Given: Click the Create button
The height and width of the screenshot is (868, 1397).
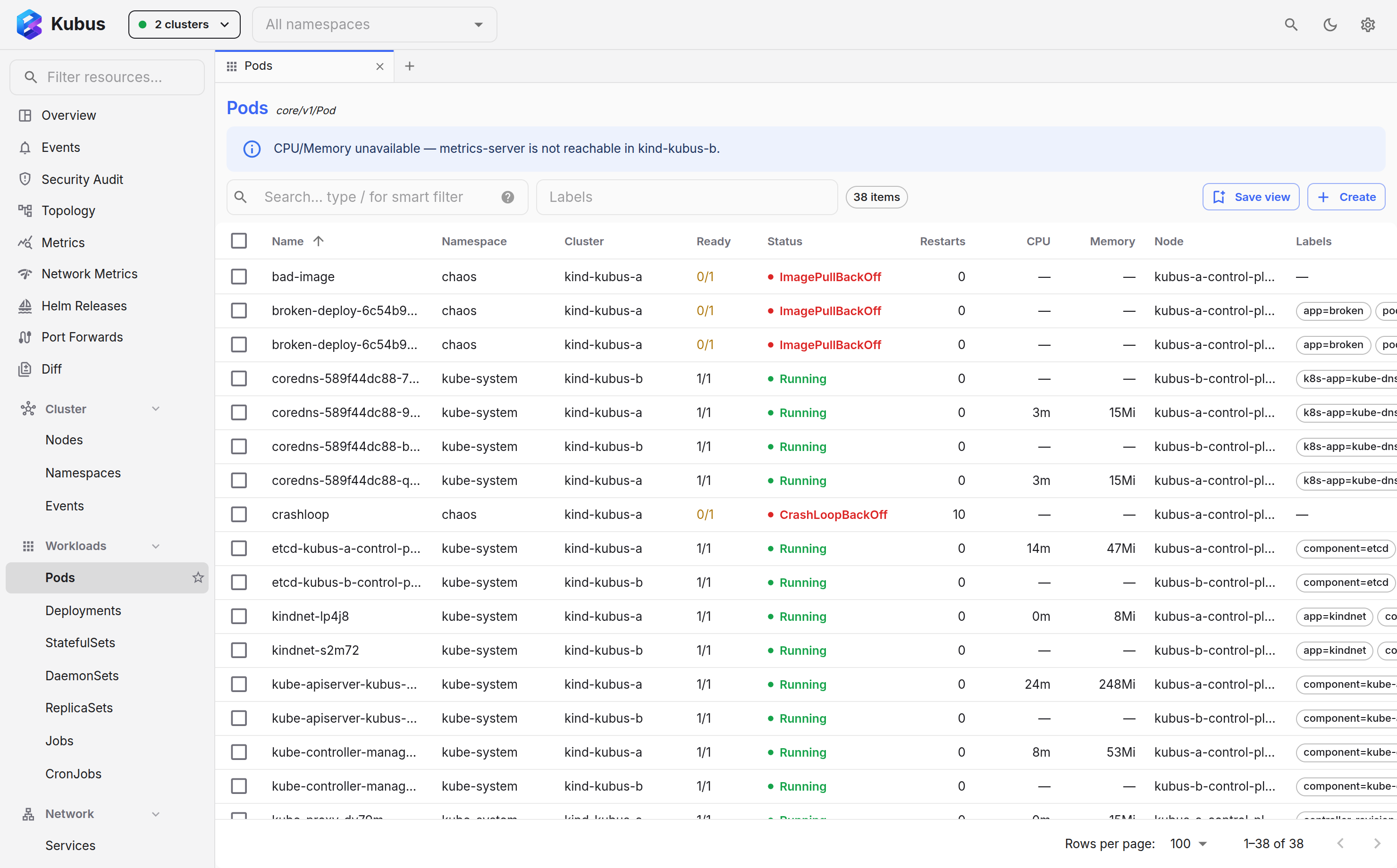Looking at the screenshot, I should pyautogui.click(x=1347, y=197).
